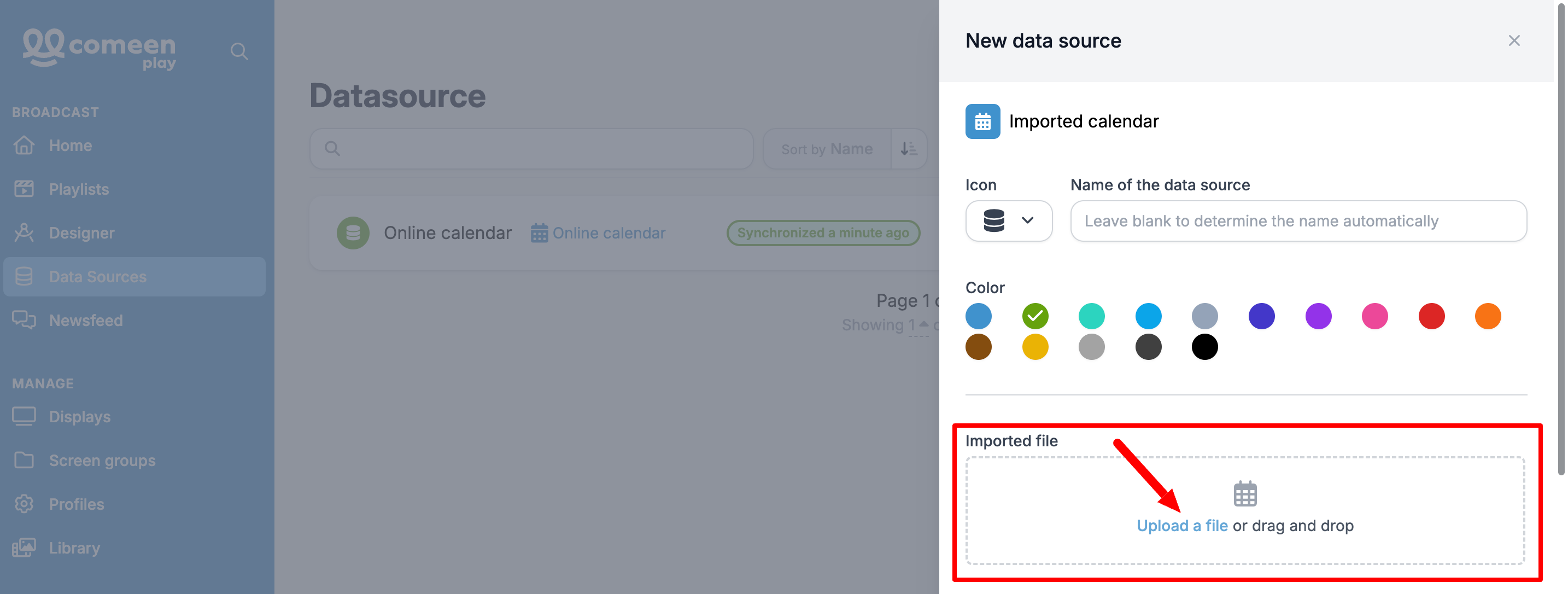
Task: Open the Sort by Name dropdown
Action: click(827, 149)
